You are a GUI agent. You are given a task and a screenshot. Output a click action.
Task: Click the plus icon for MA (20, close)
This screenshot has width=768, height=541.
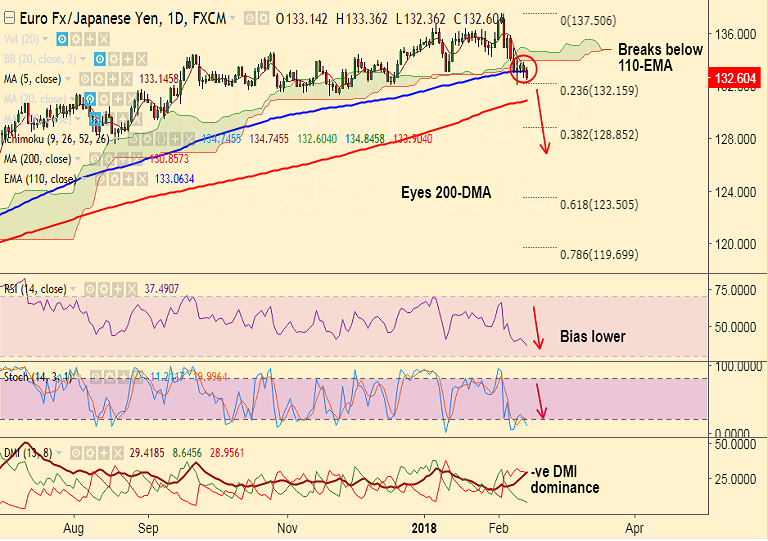[x=117, y=99]
